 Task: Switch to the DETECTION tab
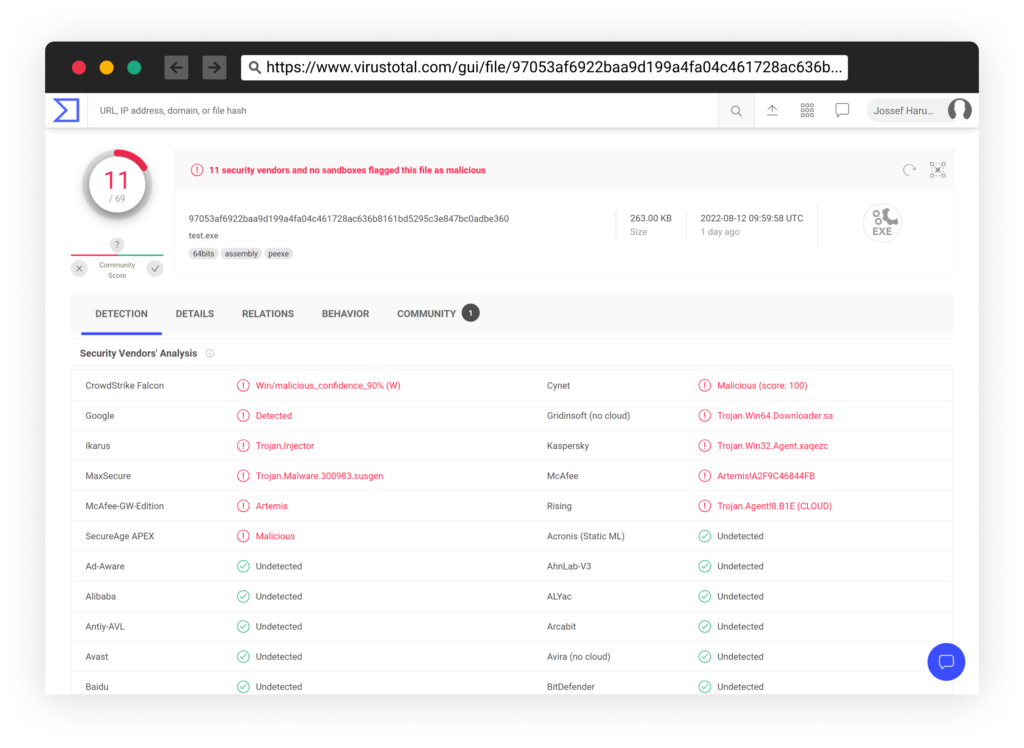tap(121, 314)
